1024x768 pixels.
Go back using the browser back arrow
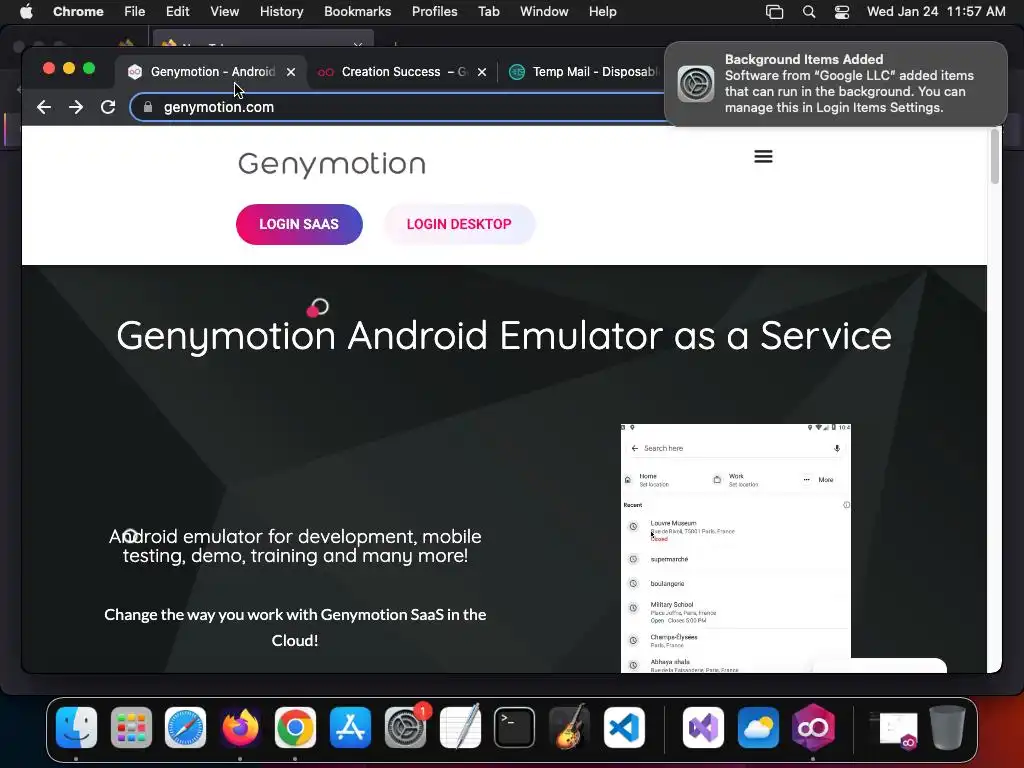click(44, 107)
